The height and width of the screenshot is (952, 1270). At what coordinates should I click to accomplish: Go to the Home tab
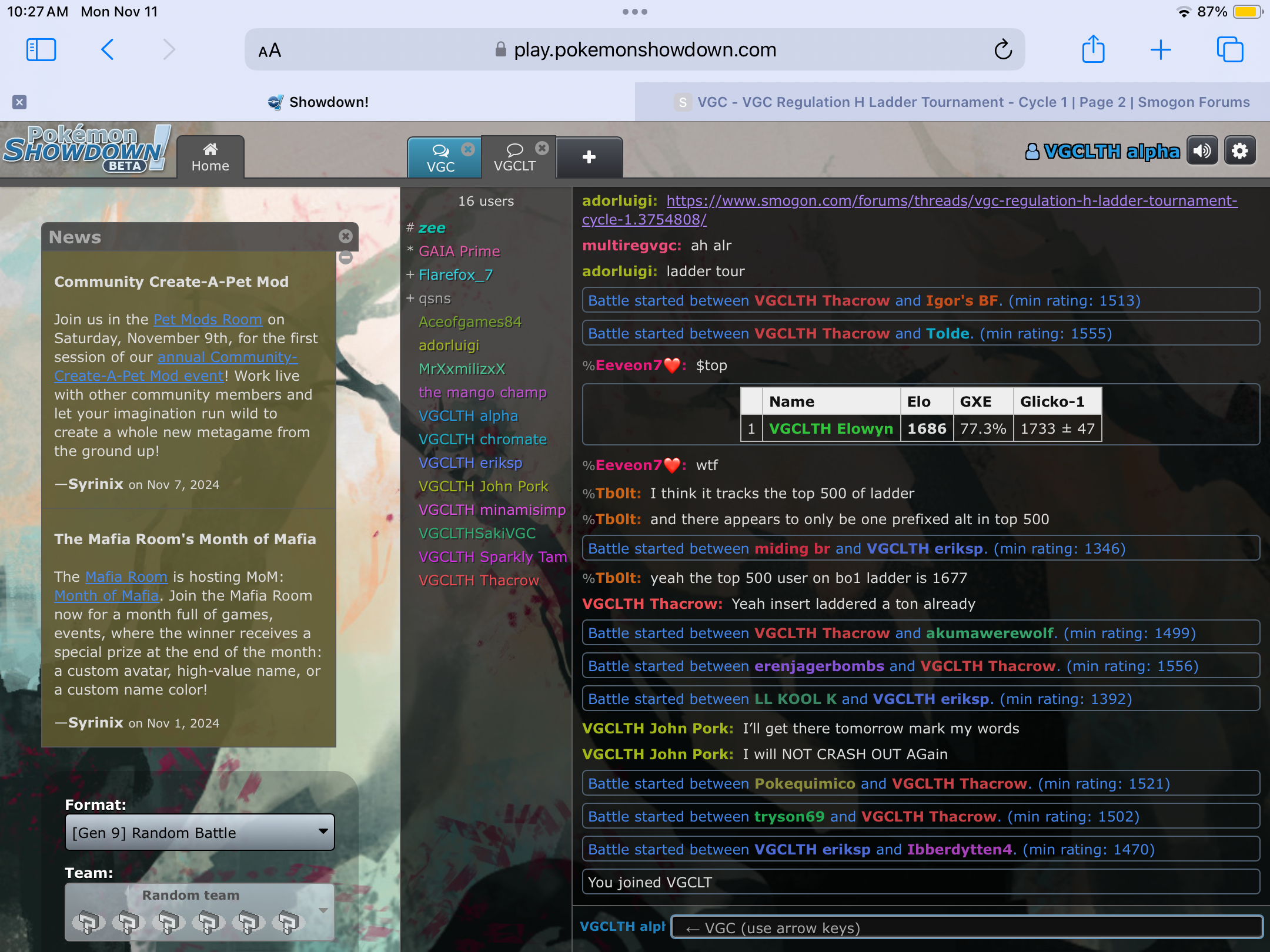[210, 157]
